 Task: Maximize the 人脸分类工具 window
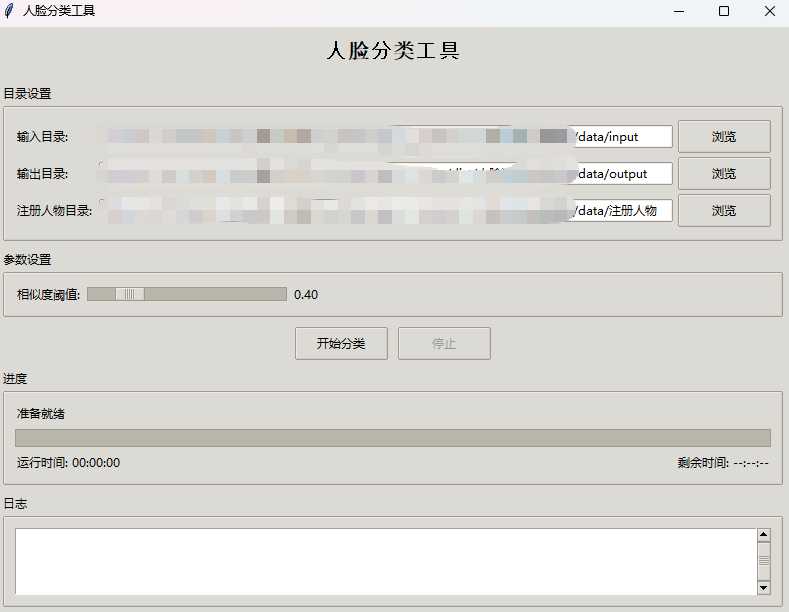pos(724,11)
